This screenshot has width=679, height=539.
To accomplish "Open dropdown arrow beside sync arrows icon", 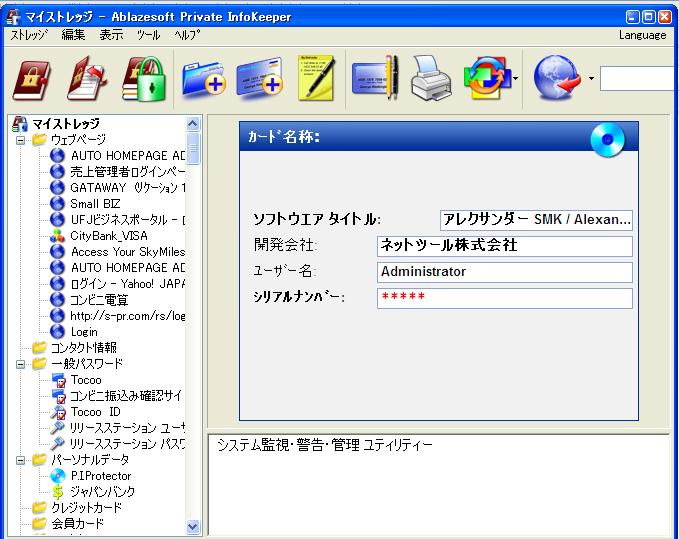I will tap(516, 79).
